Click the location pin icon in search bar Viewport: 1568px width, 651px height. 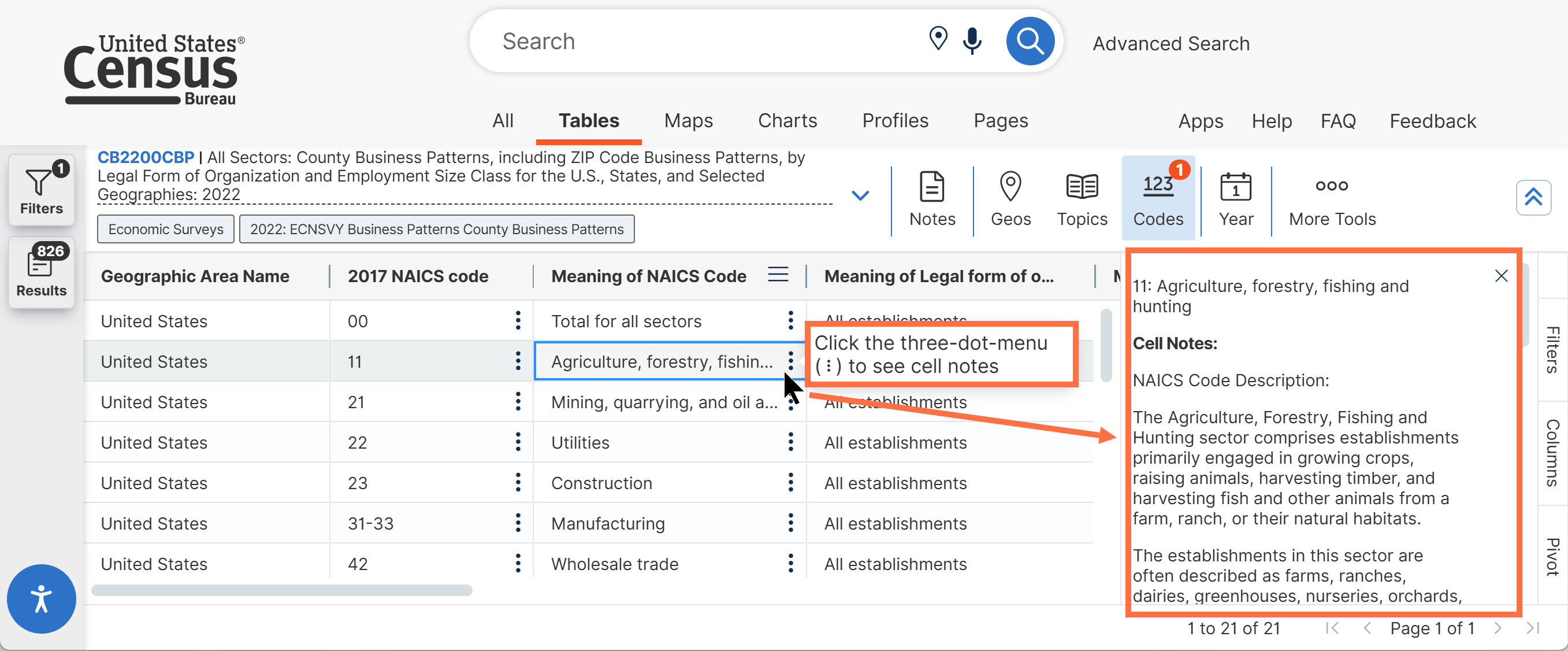pos(938,38)
